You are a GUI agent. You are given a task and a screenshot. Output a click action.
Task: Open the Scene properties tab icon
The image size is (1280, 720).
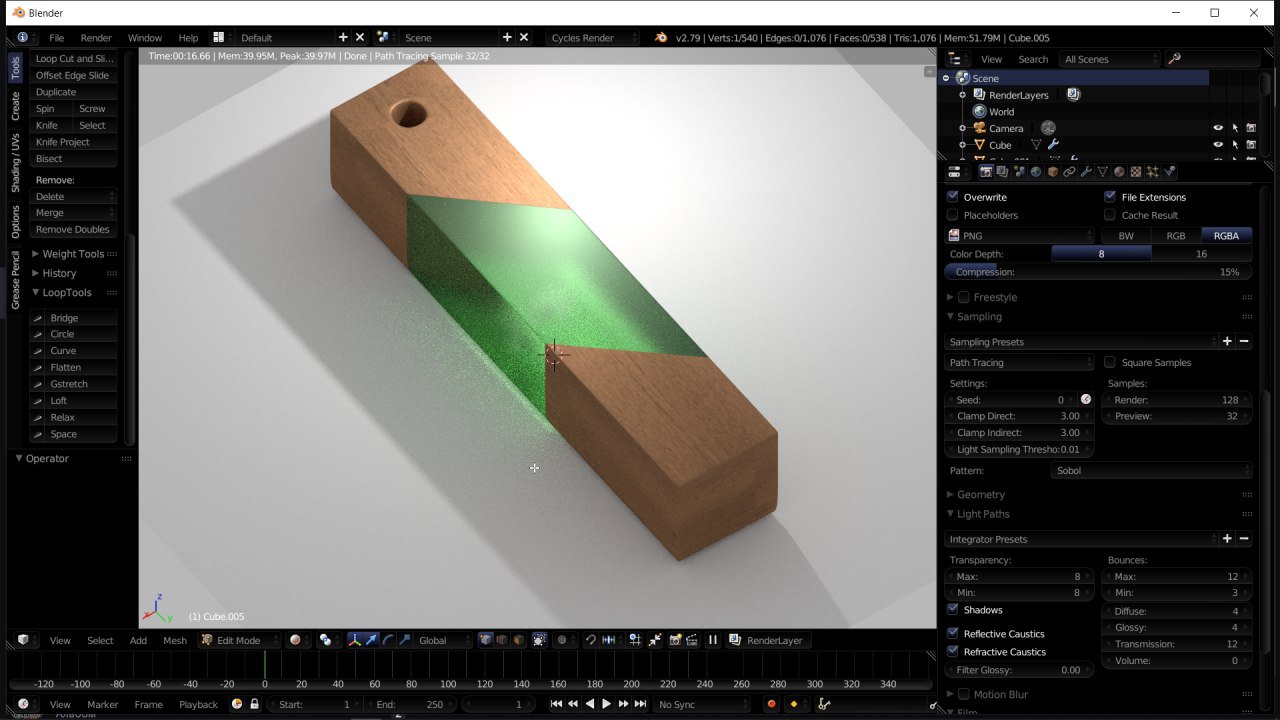click(x=1019, y=172)
